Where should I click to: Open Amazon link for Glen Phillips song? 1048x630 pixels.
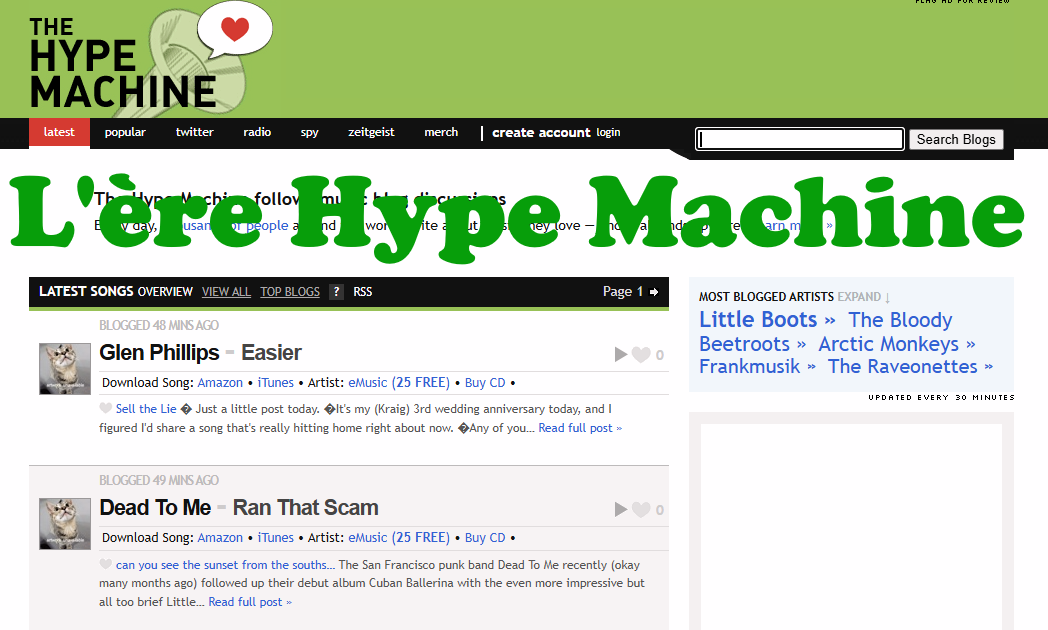220,383
